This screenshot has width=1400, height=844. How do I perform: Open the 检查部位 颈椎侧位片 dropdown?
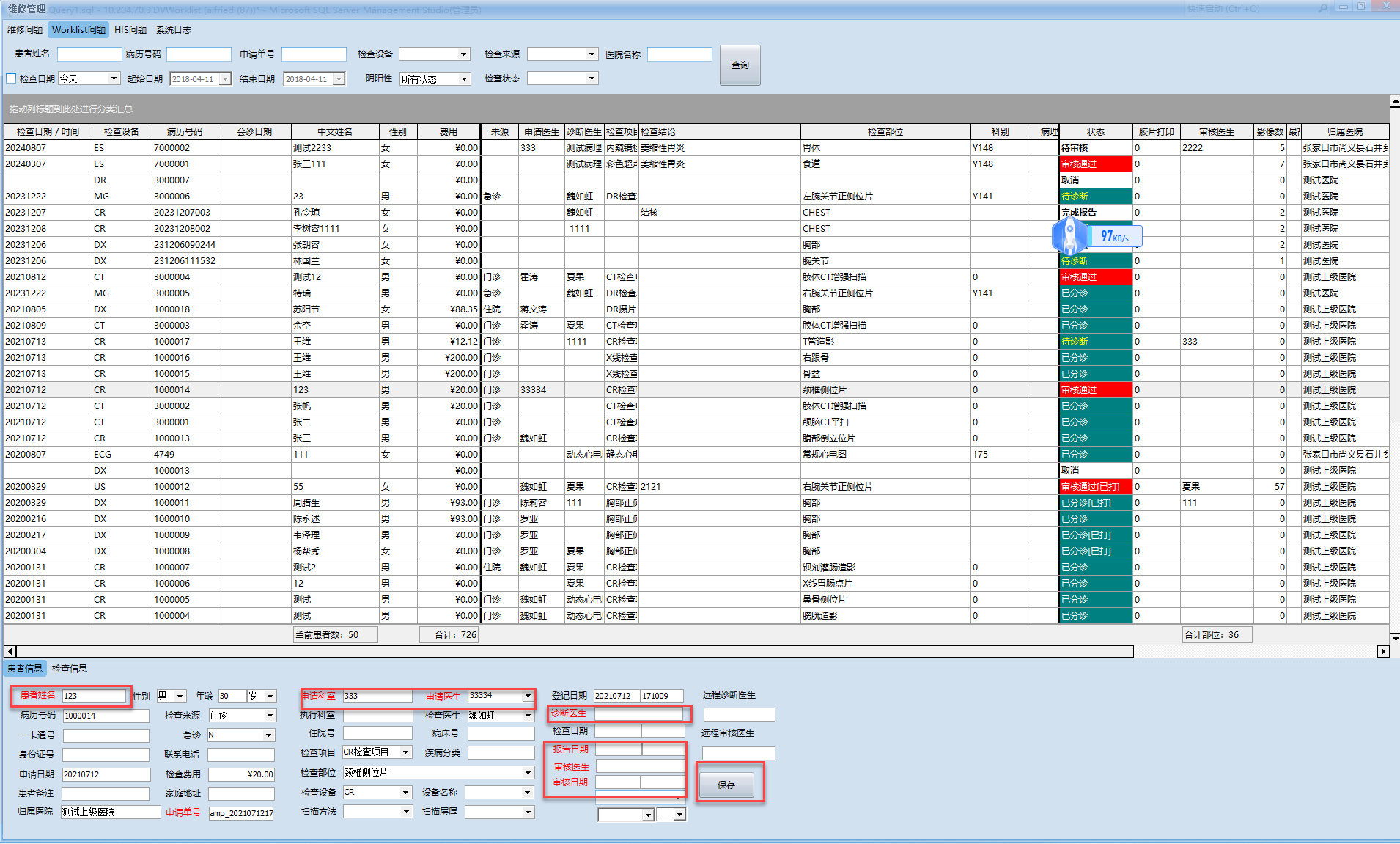(x=527, y=773)
